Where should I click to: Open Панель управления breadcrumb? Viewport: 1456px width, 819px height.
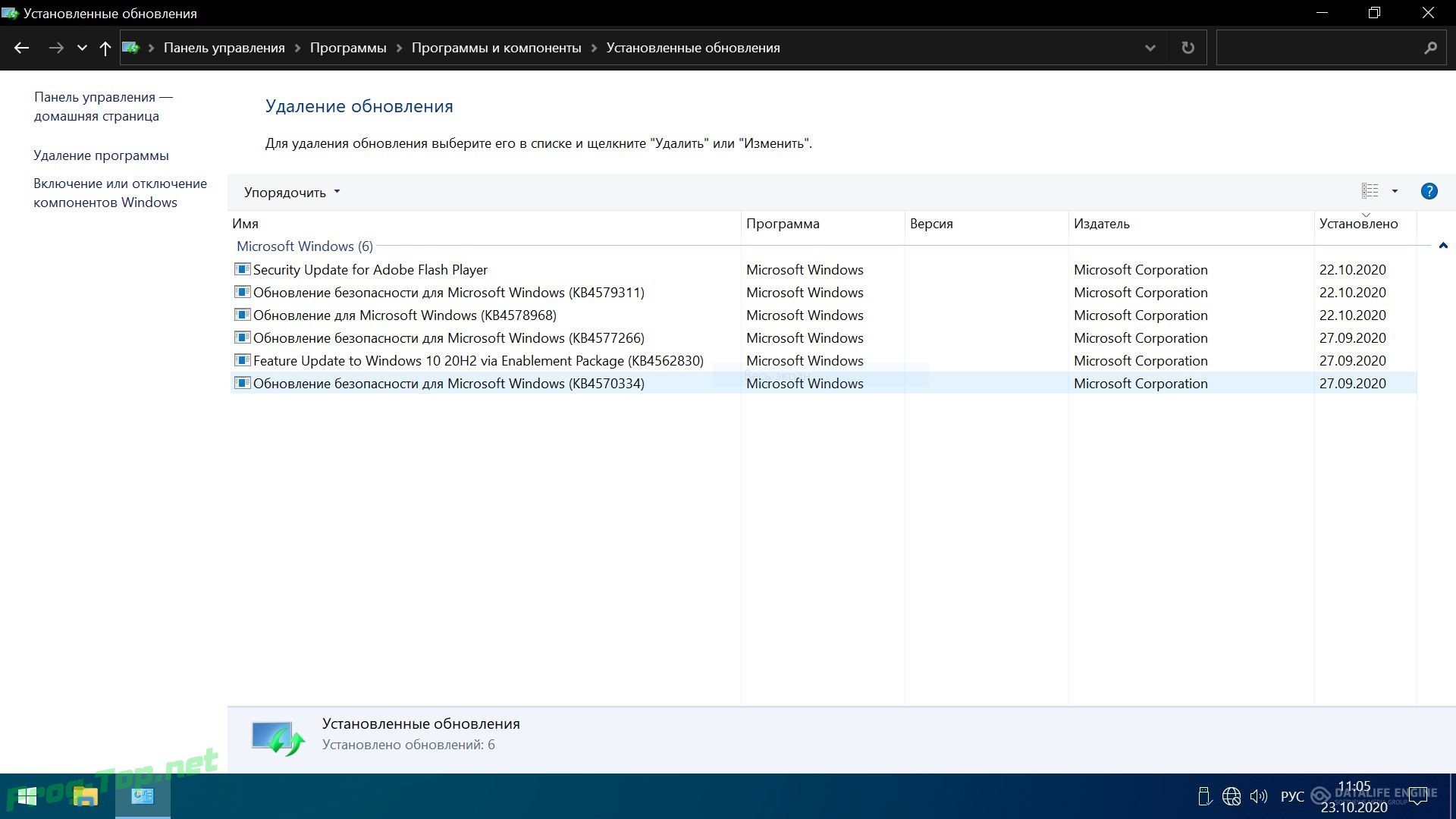[224, 48]
